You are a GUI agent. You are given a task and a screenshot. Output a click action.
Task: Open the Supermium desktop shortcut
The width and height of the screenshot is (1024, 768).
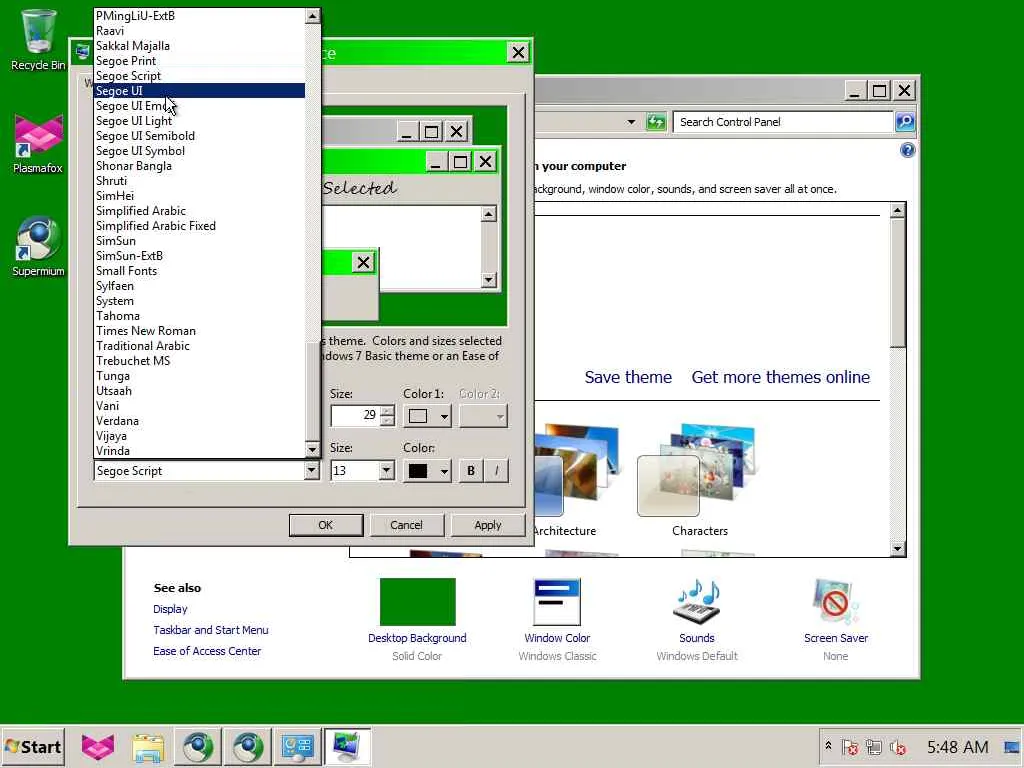[39, 246]
